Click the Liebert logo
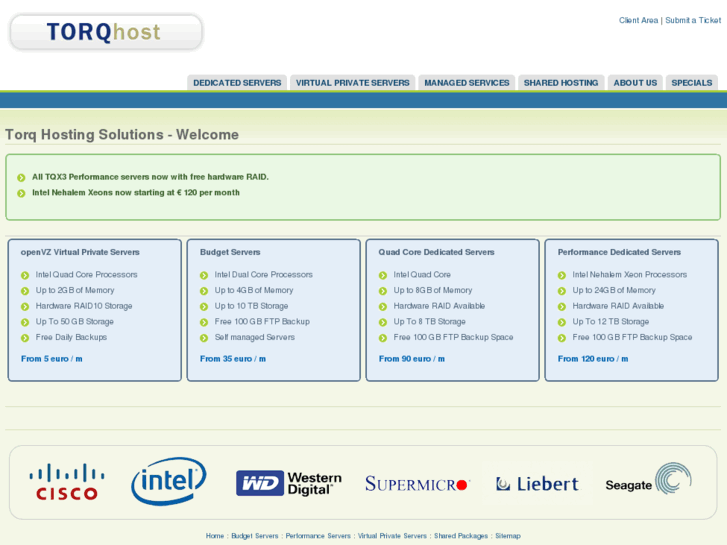This screenshot has height=545, width=727. [537, 484]
